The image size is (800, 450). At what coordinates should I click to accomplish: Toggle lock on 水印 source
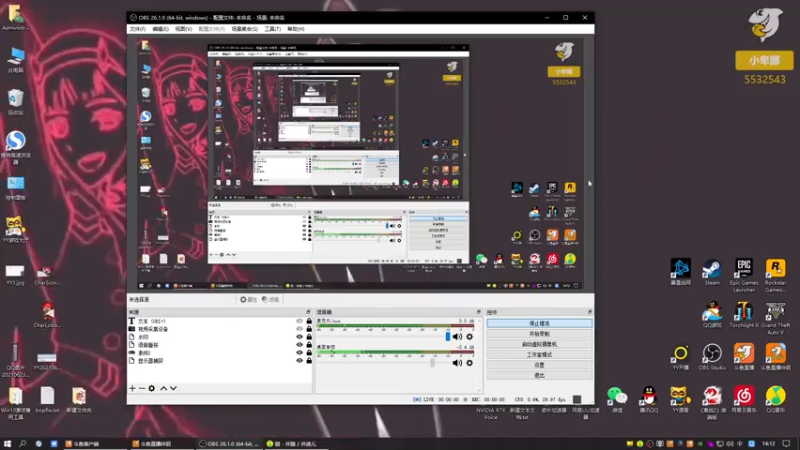point(309,337)
